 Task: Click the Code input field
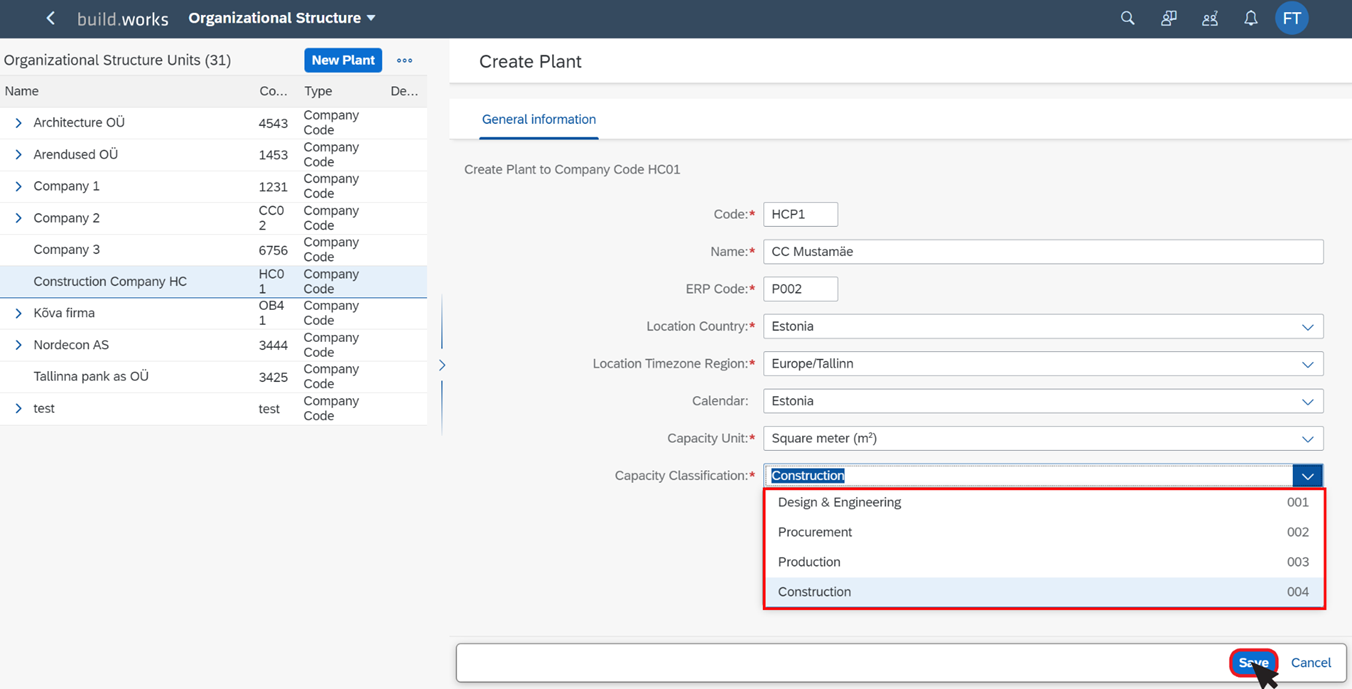click(801, 214)
